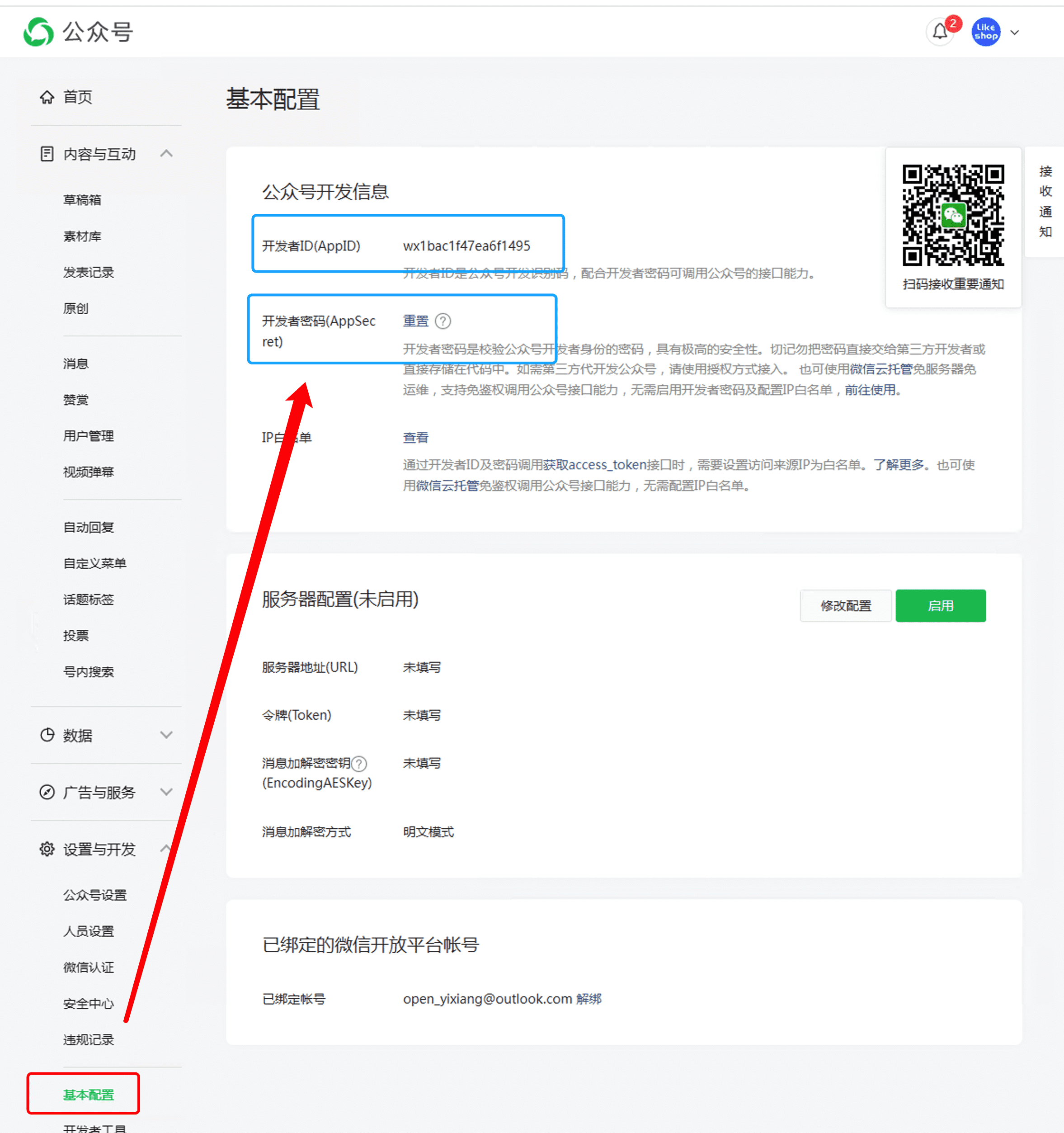Click the 公众号 logo icon

[x=38, y=32]
